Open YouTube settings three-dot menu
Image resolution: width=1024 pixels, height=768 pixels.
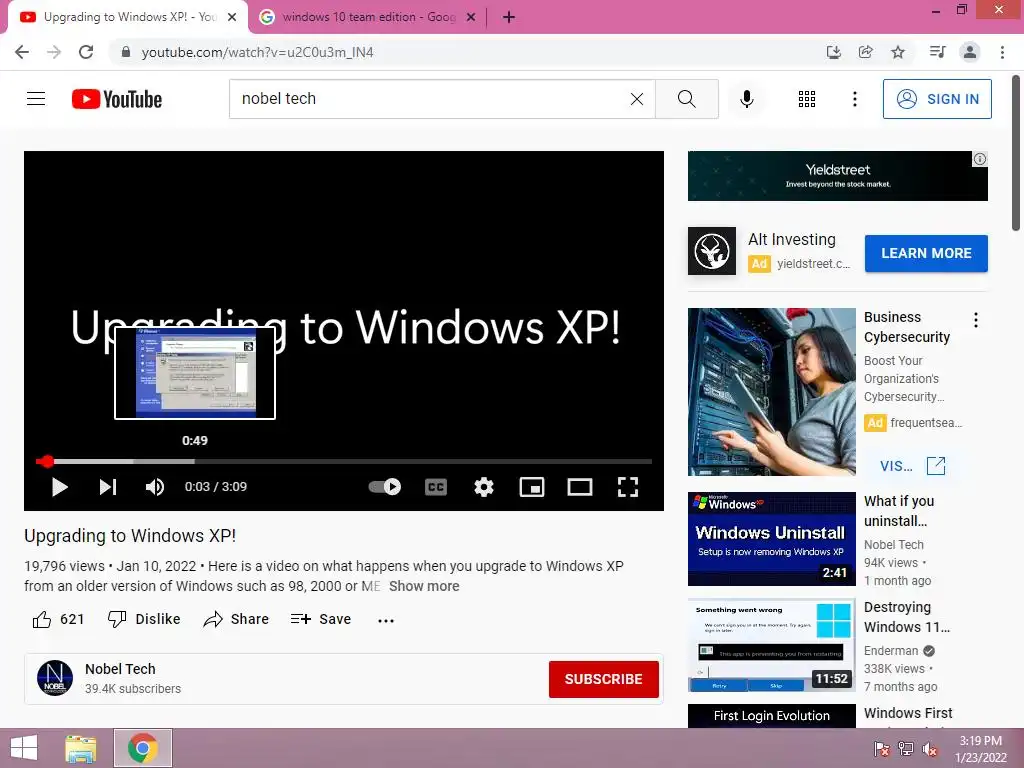tap(854, 99)
